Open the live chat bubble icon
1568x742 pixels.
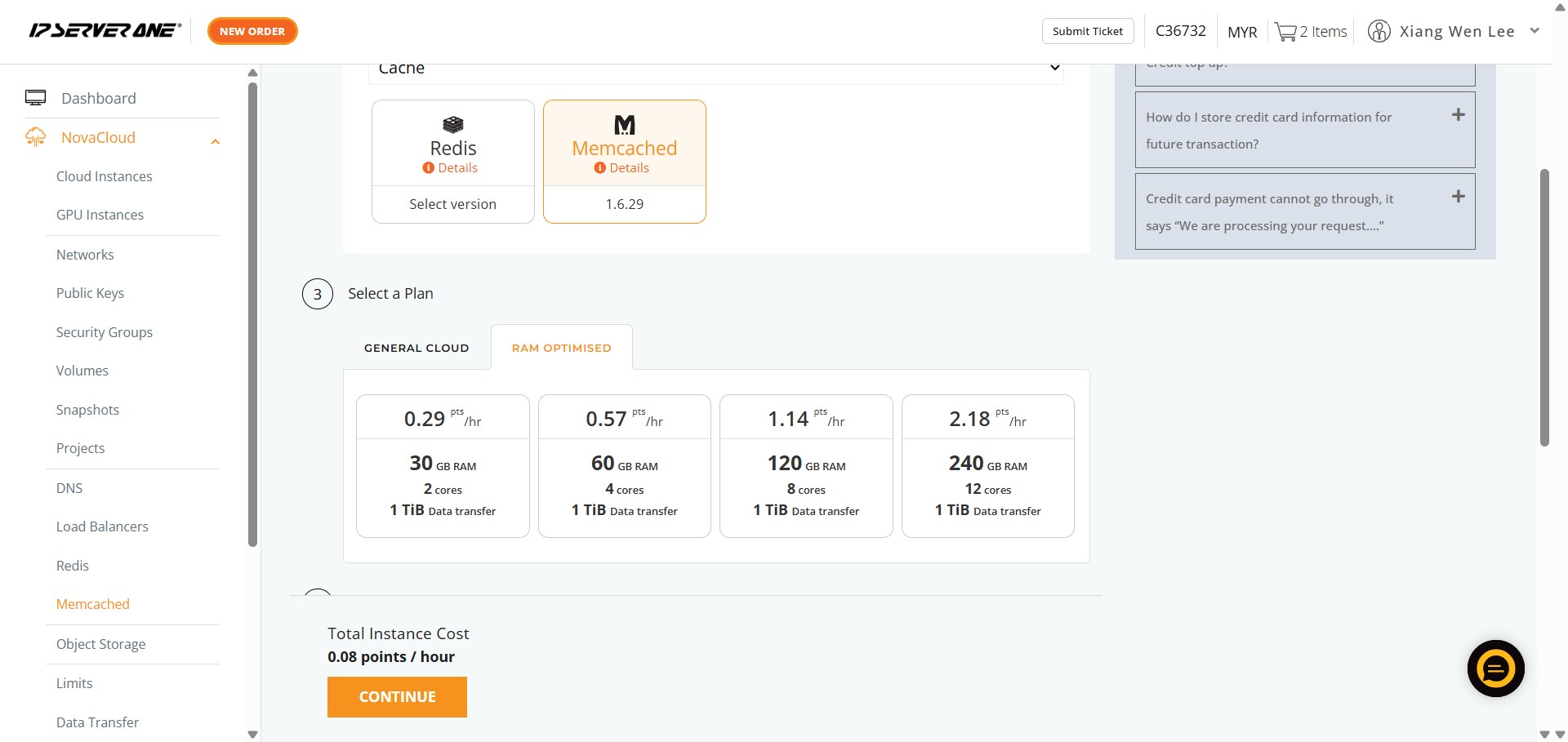[1495, 669]
